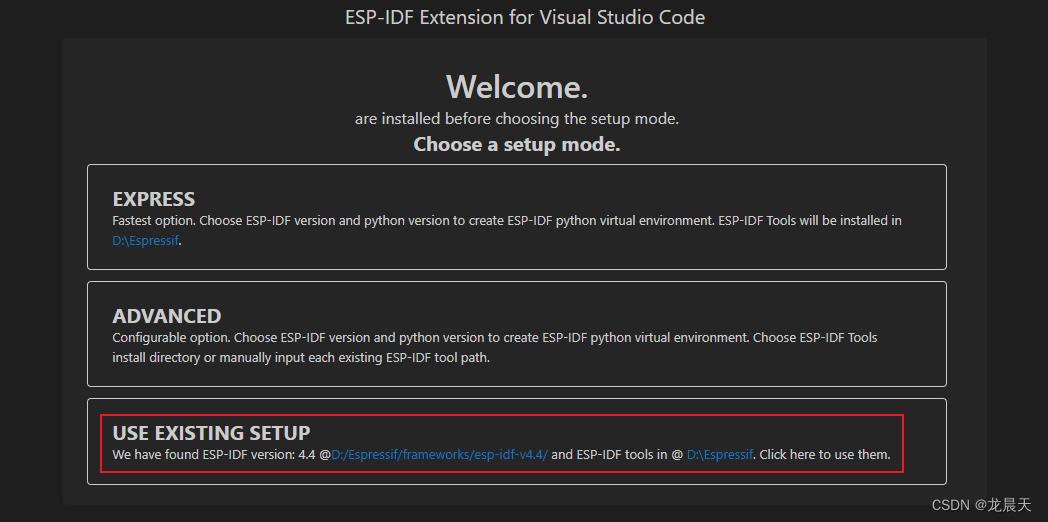Click the ESP-IDF Extension for Visual Studio Code title
1048x522 pixels.
pyautogui.click(x=525, y=17)
